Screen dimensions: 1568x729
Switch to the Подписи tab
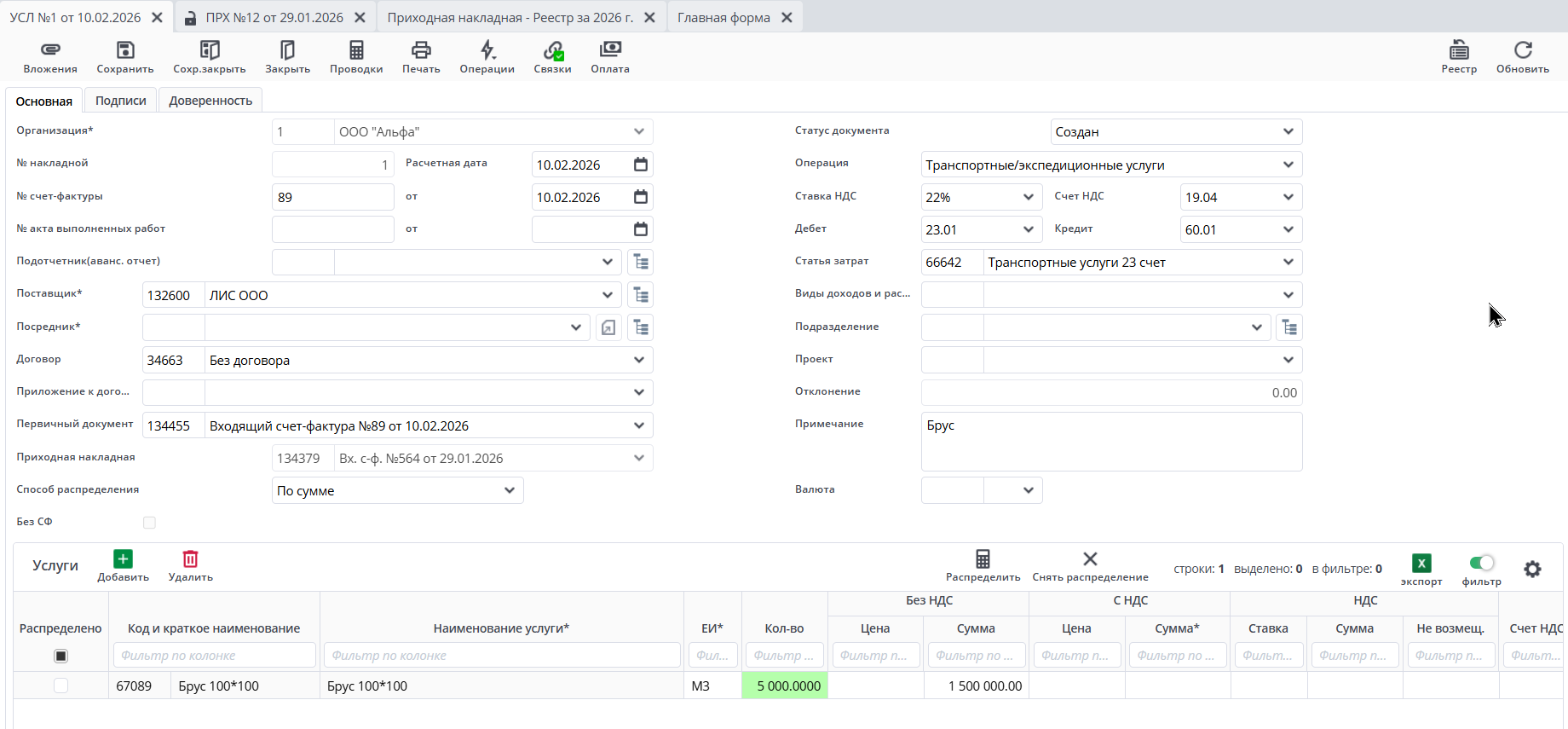tap(120, 101)
